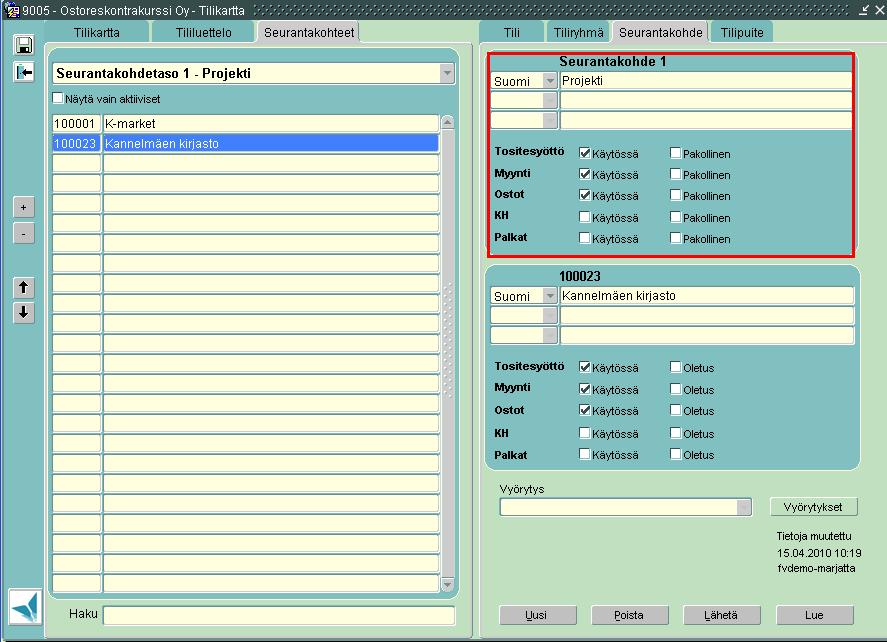Switch to the Tiliryhmä tab
The width and height of the screenshot is (887, 642).
point(578,32)
